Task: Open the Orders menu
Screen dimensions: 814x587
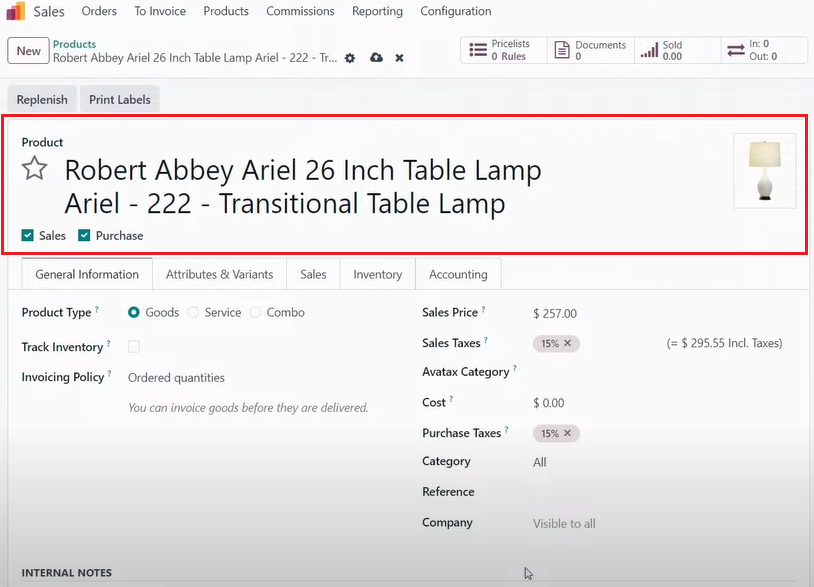Action: coord(99,11)
